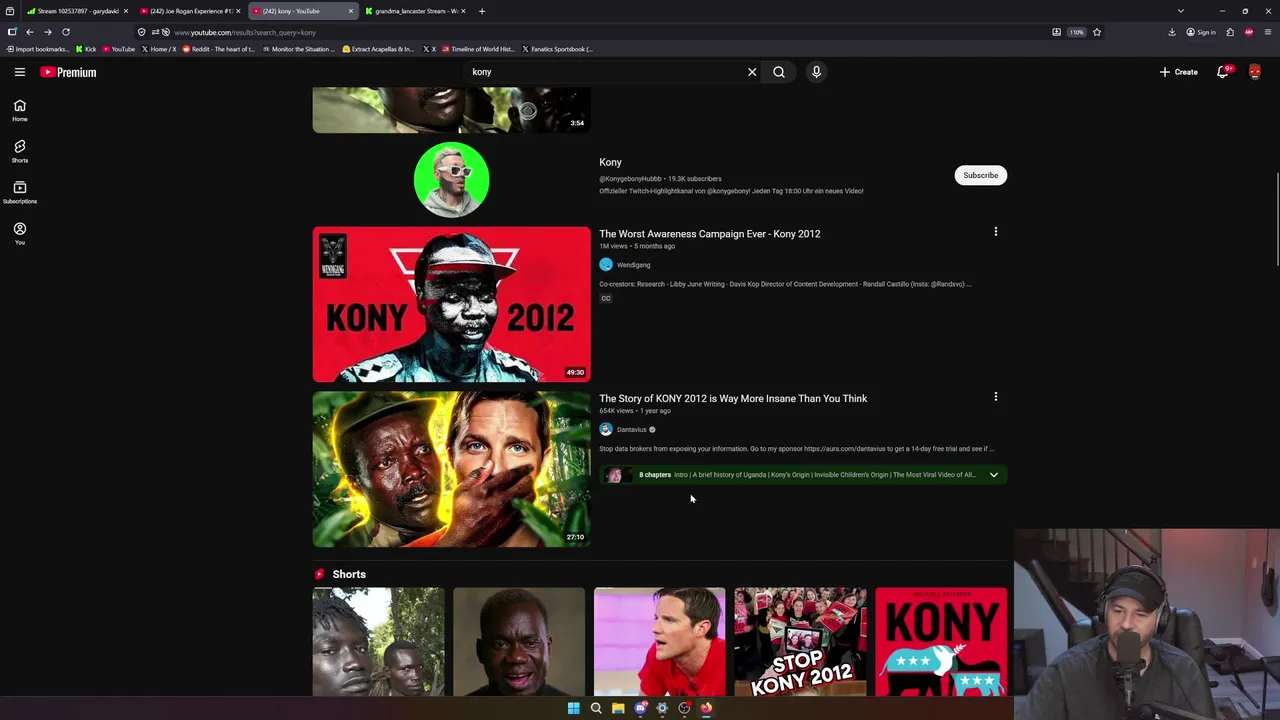The image size is (1280, 720).
Task: Sign in to the browser account
Action: [1201, 32]
